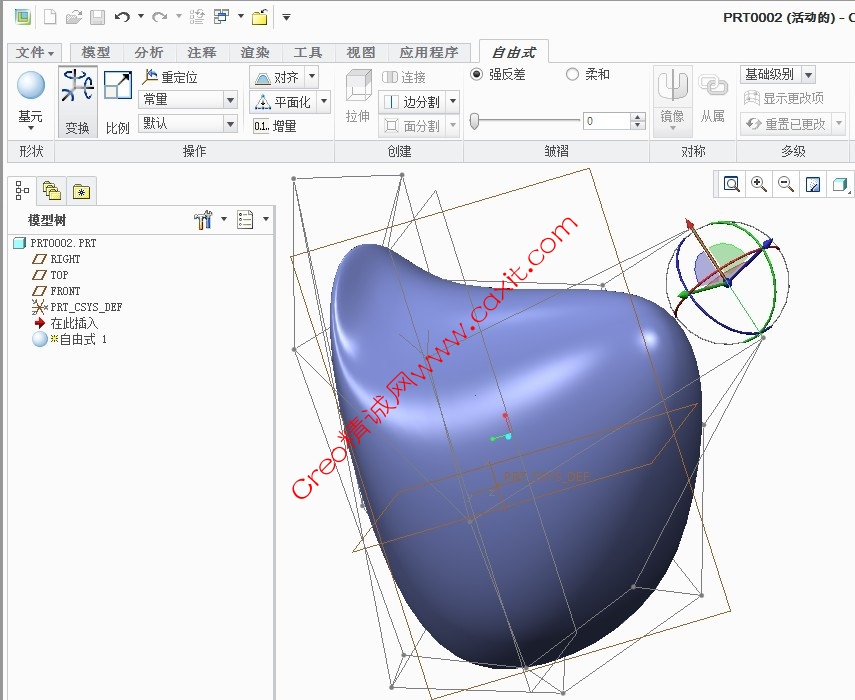The width and height of the screenshot is (855, 700).
Task: Switch to the 渲染 Render tab
Action: click(255, 52)
